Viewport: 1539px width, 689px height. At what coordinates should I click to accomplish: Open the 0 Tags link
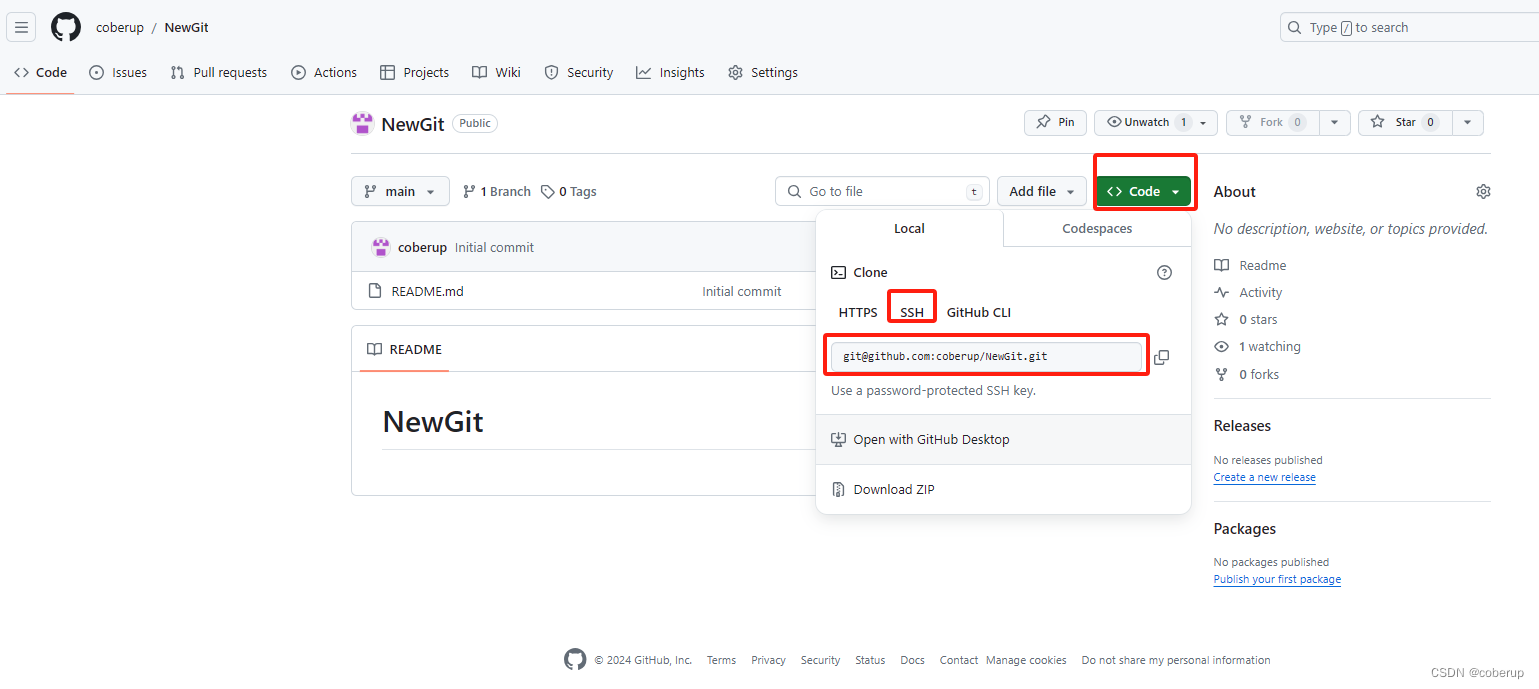point(568,191)
